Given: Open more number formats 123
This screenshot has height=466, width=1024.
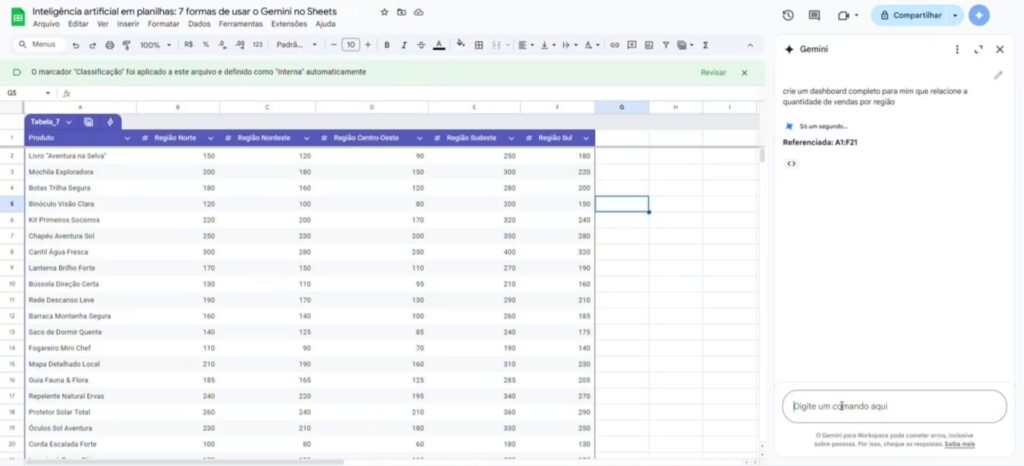Looking at the screenshot, I should [257, 45].
